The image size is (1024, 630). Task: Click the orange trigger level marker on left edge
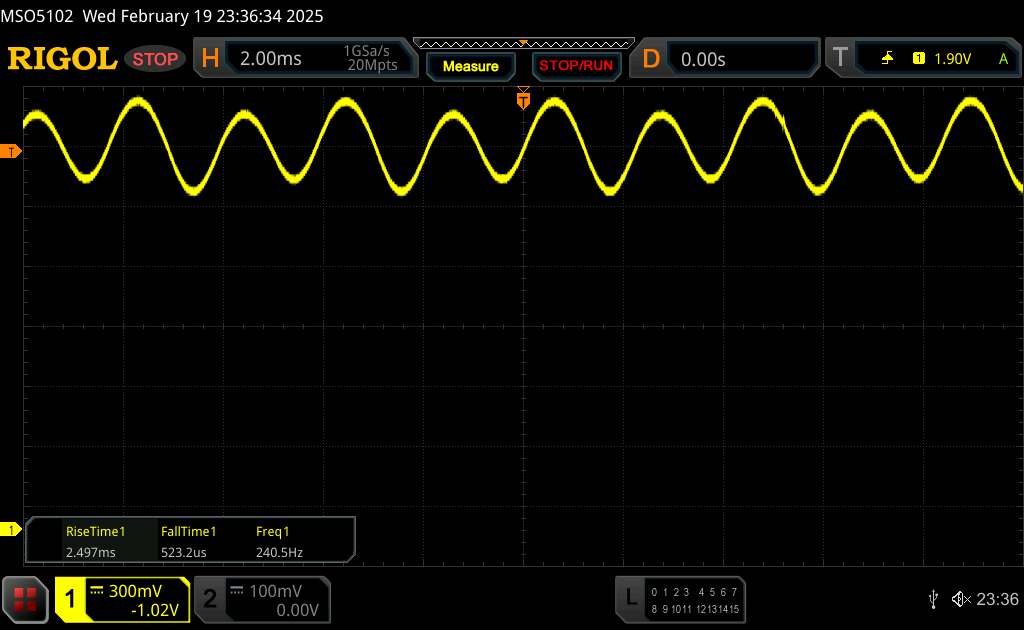[x=10, y=151]
